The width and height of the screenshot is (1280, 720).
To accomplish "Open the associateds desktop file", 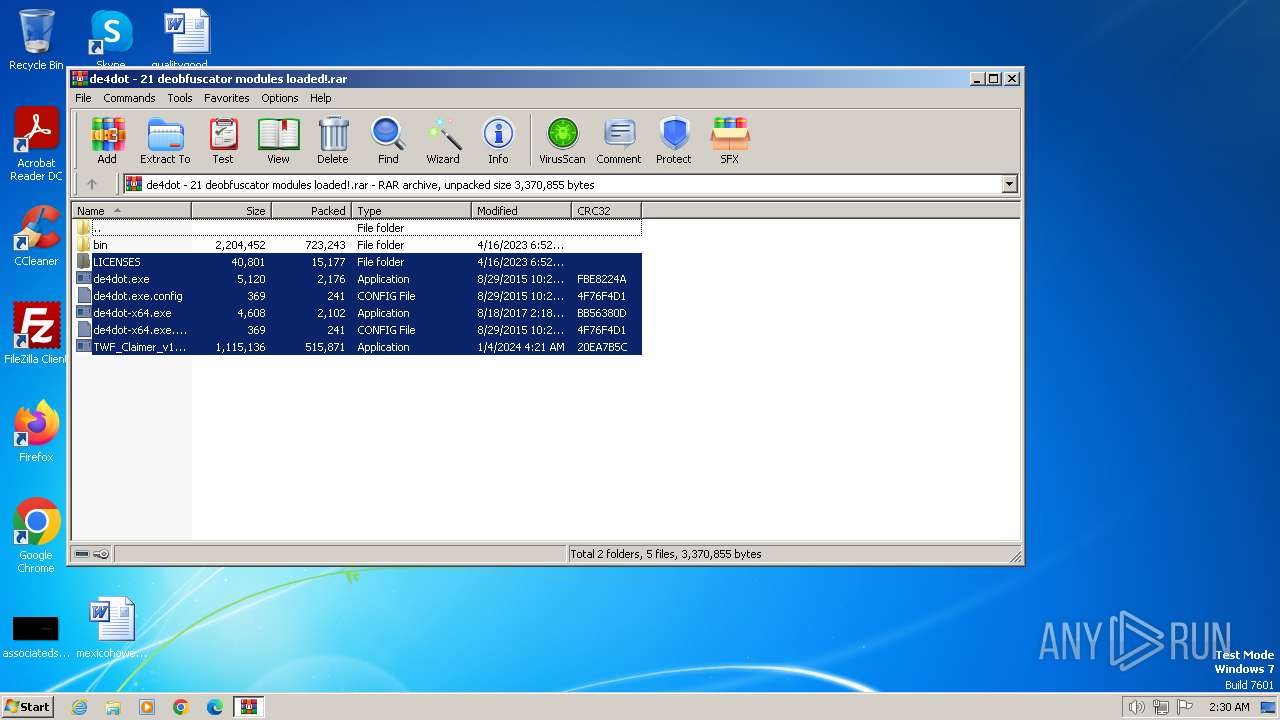I will [x=36, y=636].
